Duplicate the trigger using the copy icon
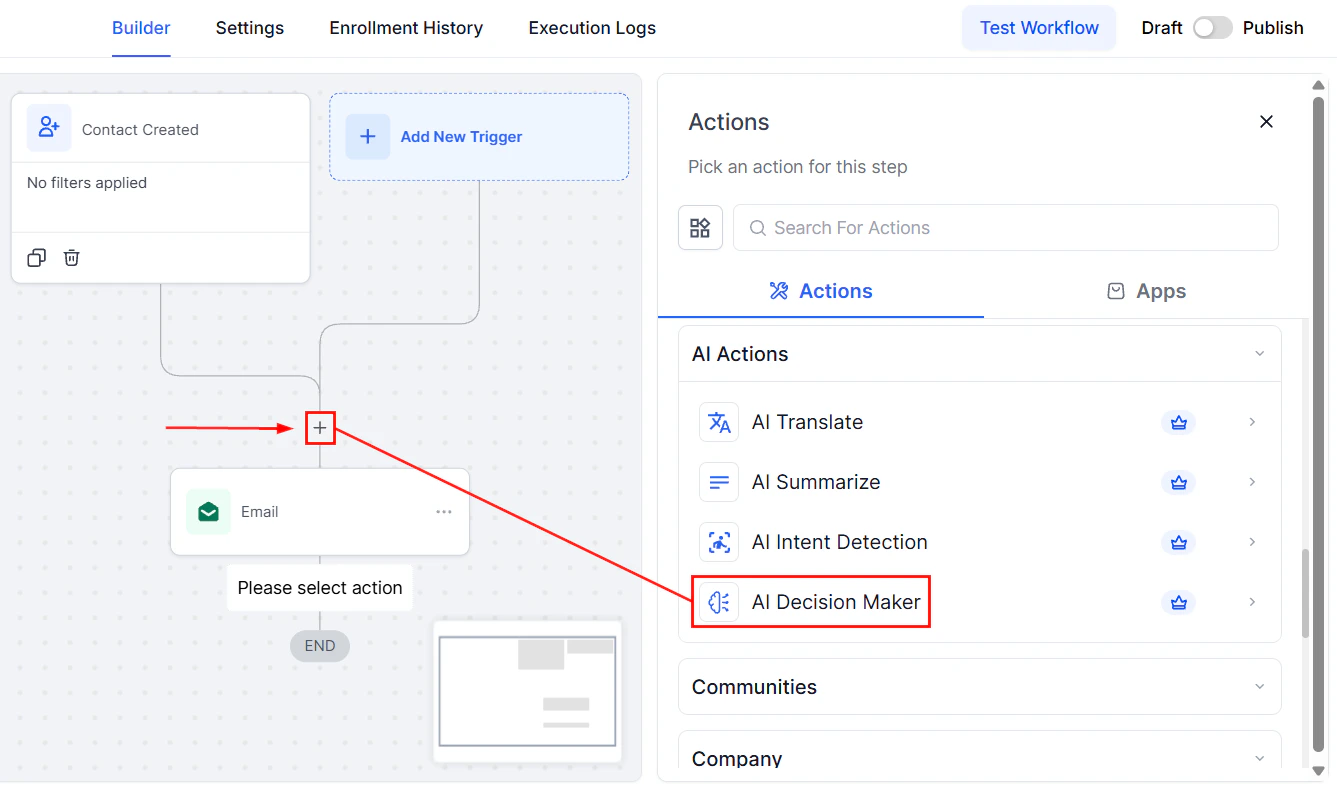The image size is (1337, 791). click(36, 257)
